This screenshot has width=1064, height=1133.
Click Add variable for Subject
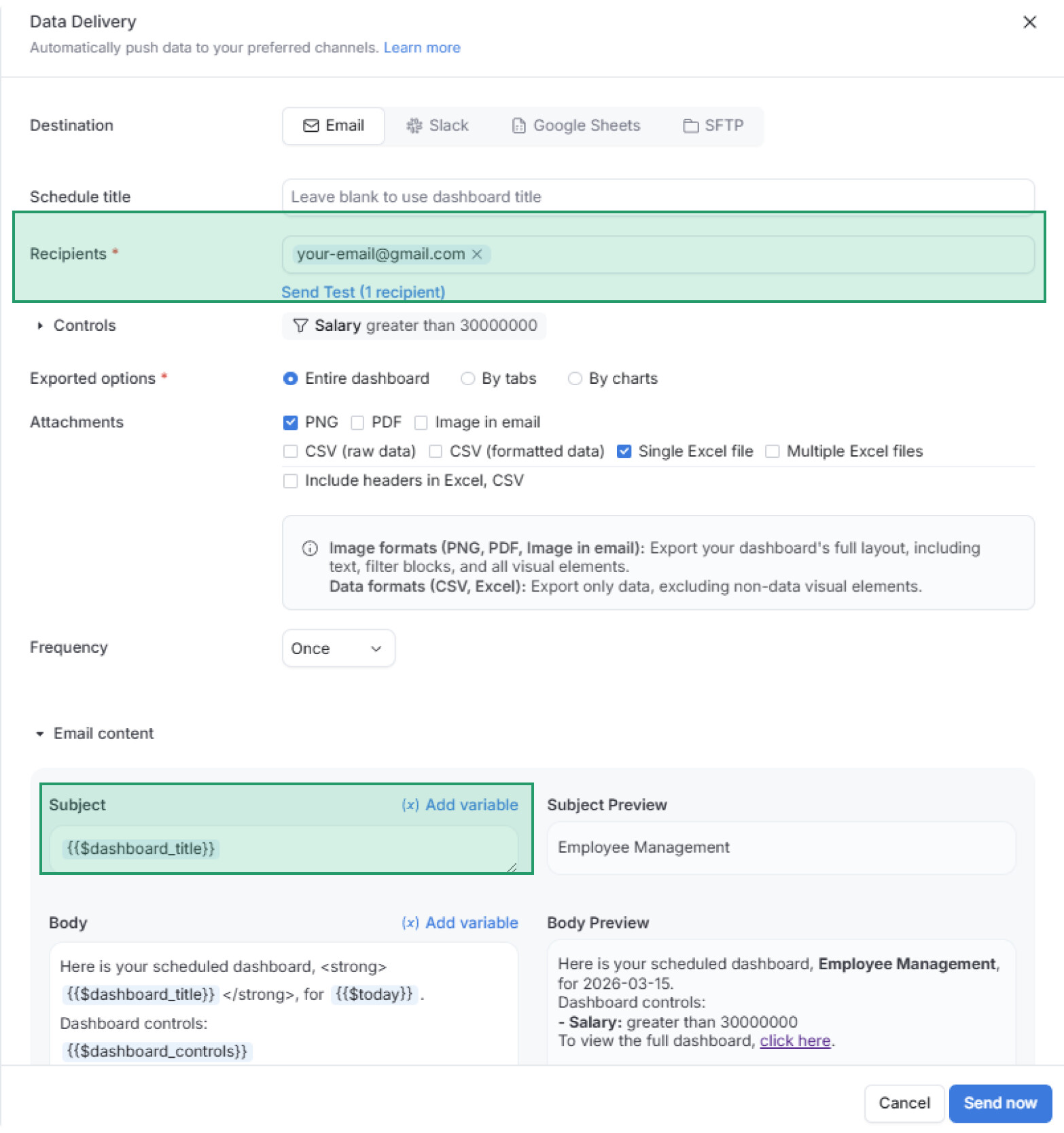coord(460,805)
